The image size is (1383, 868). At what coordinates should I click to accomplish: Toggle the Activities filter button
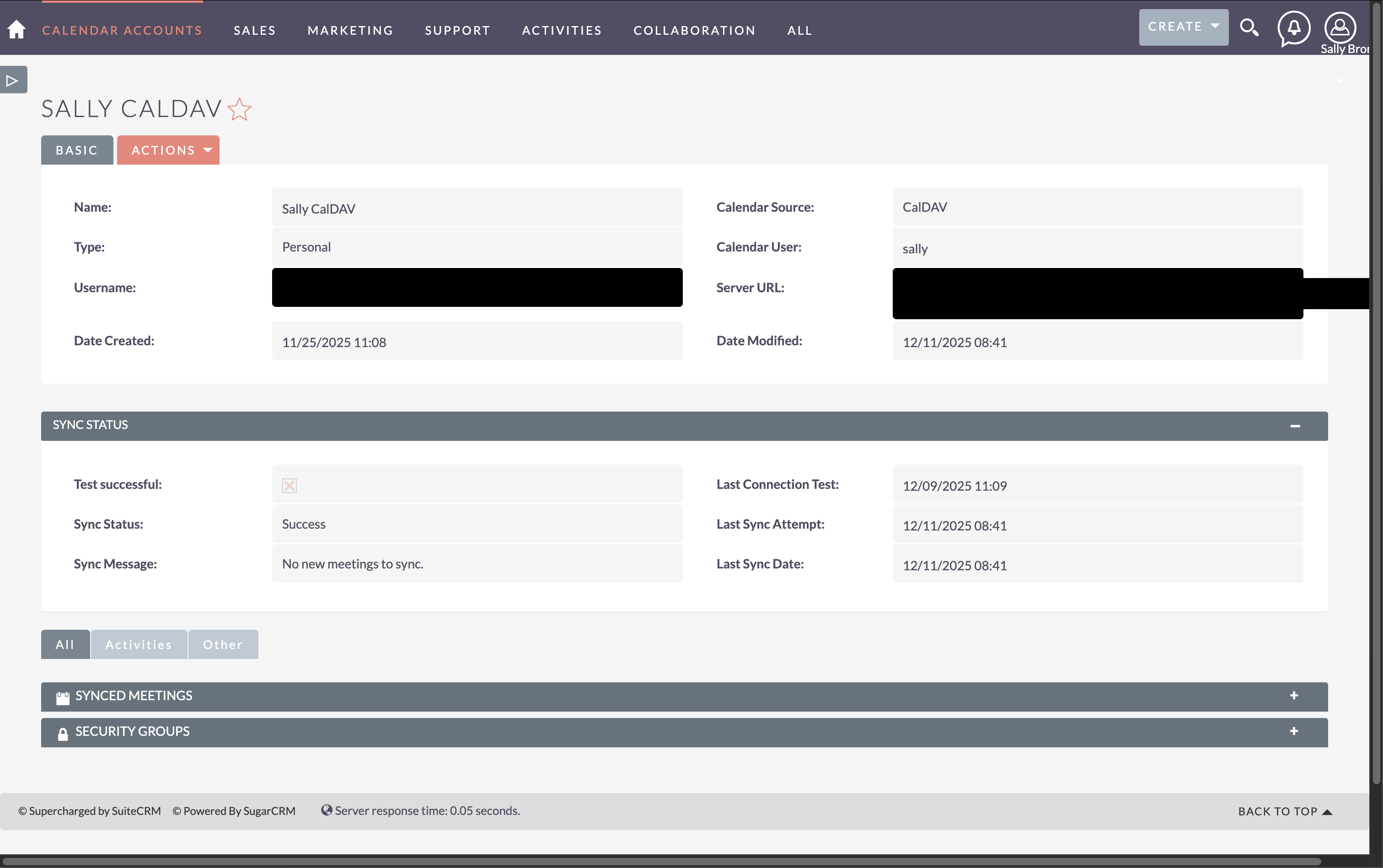(x=139, y=644)
